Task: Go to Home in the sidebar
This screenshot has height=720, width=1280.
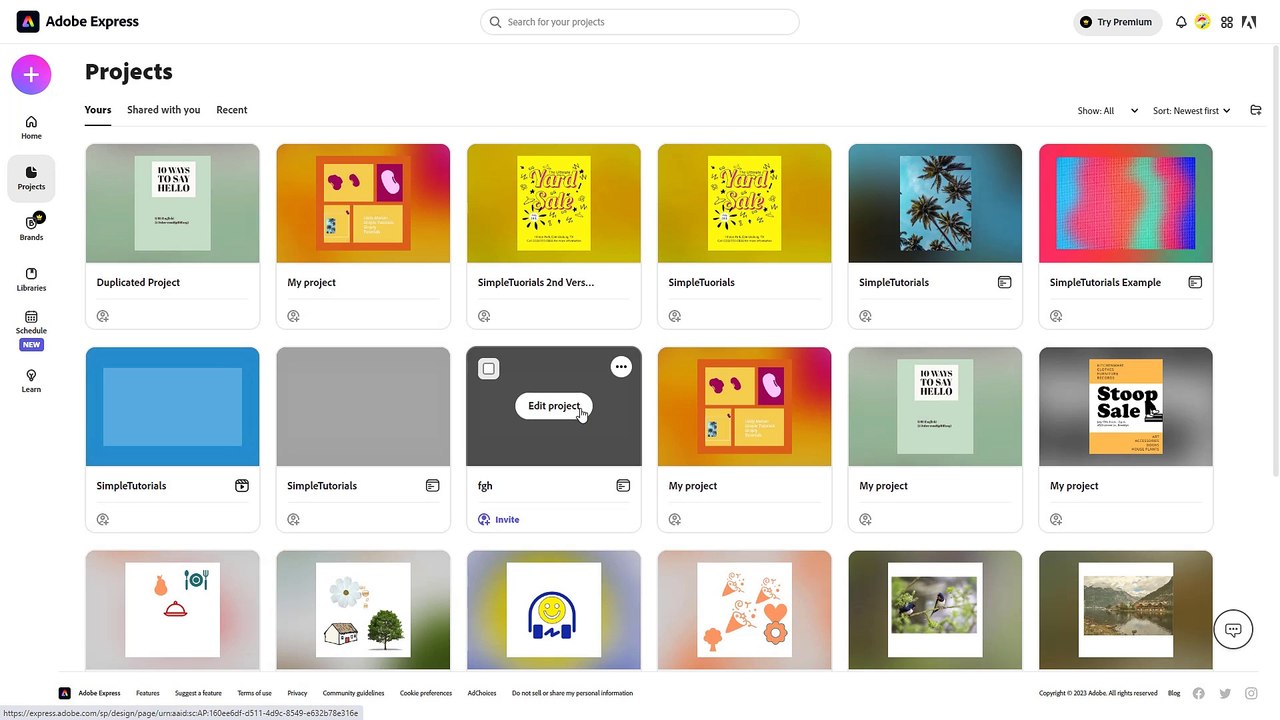Action: 31,127
